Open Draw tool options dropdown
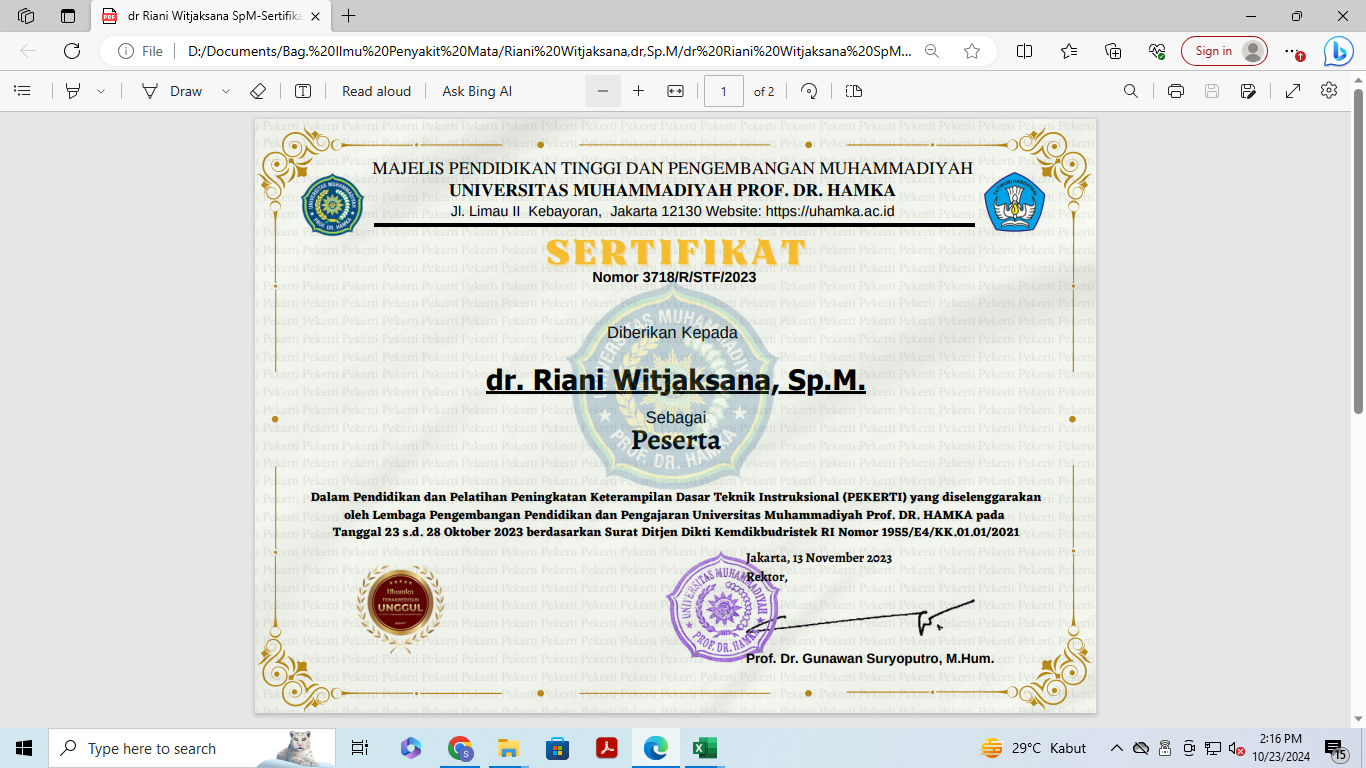The height and width of the screenshot is (768, 1366). pos(226,91)
